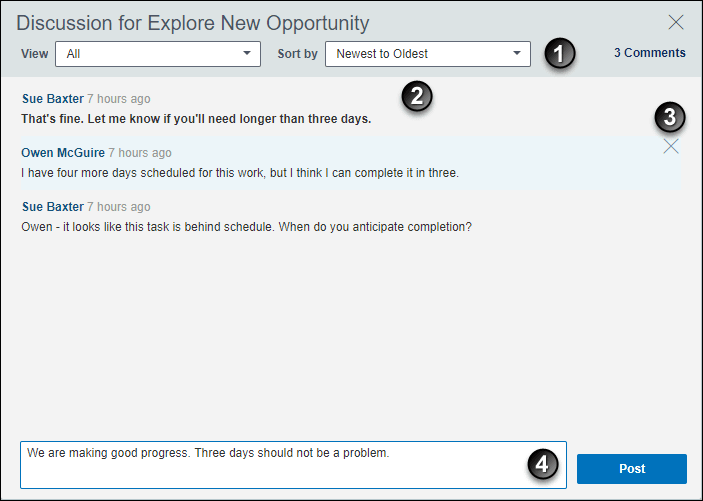Select the comment asking about anticipated completion
The width and height of the screenshot is (703, 501).
[247, 227]
